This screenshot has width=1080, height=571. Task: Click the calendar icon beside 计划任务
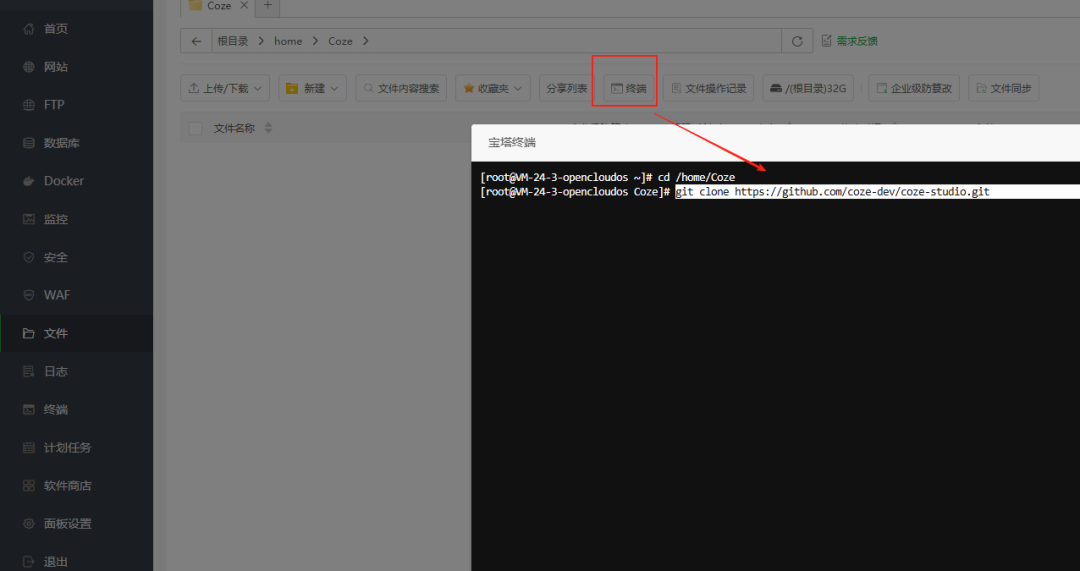coord(28,448)
